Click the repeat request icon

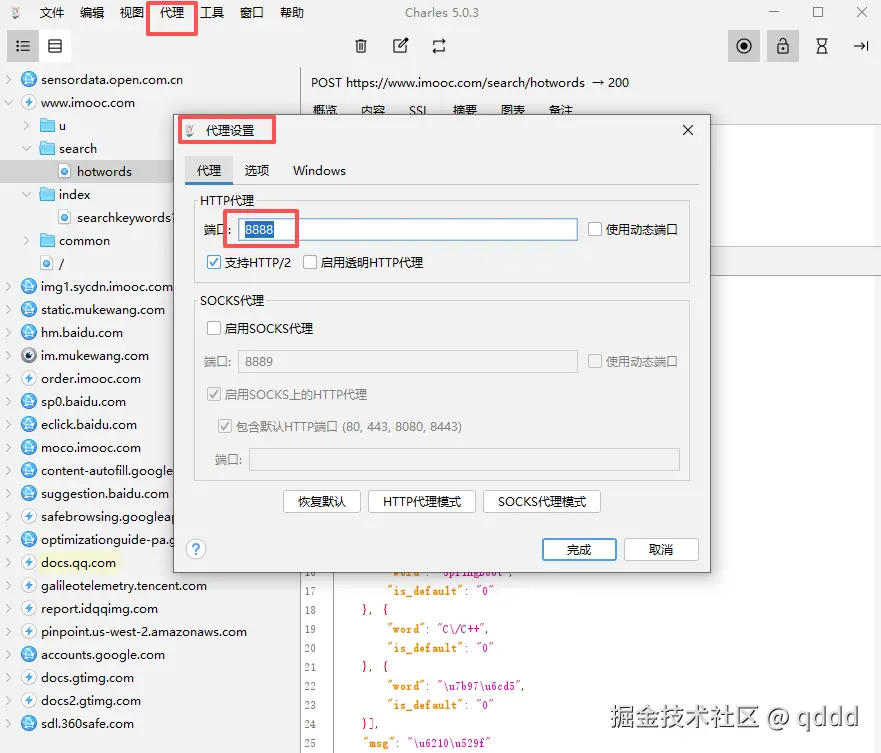point(439,46)
